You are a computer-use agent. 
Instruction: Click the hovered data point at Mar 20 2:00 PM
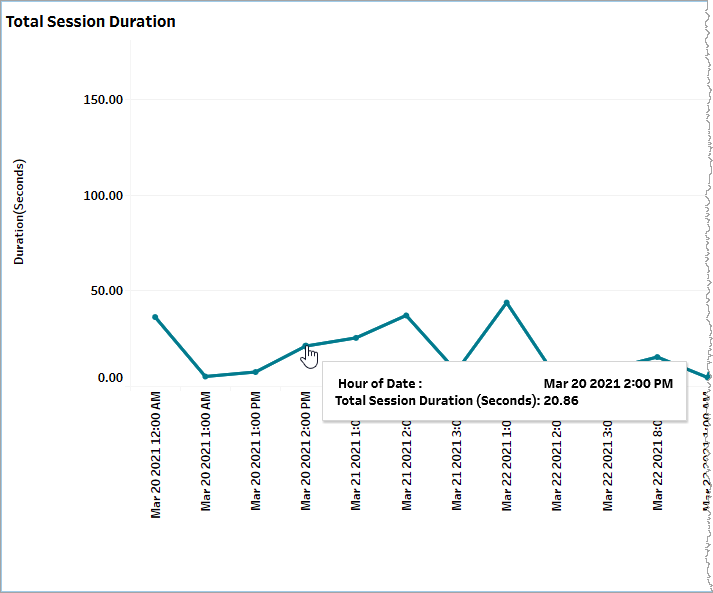click(306, 346)
